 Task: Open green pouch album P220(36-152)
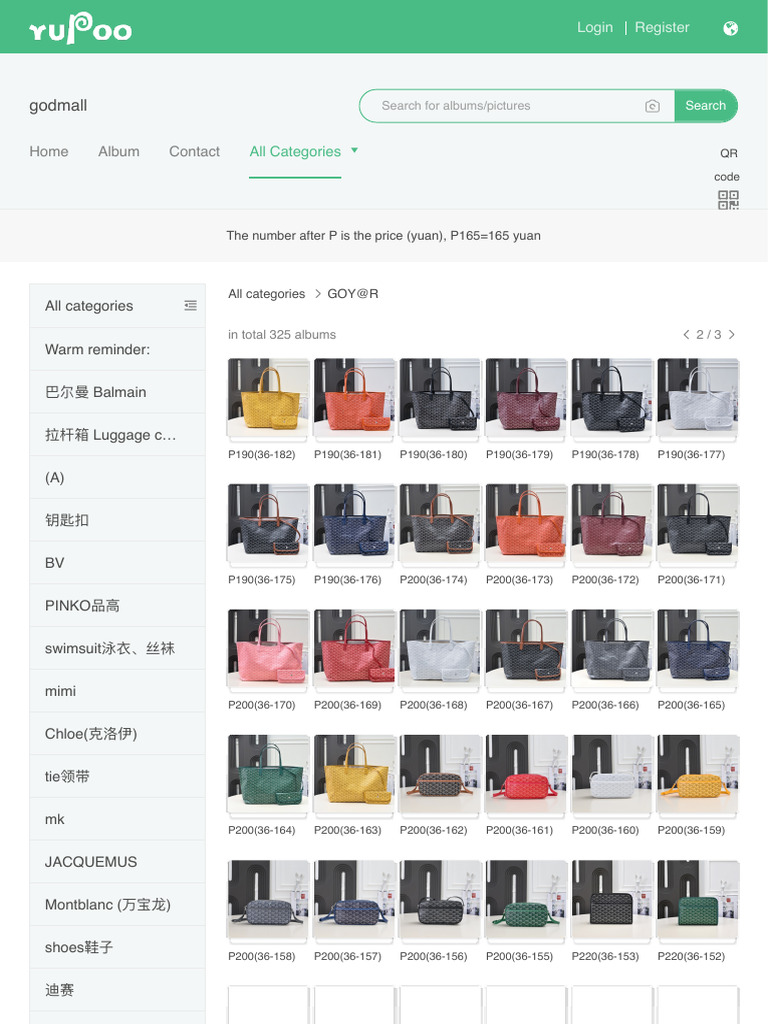click(698, 901)
